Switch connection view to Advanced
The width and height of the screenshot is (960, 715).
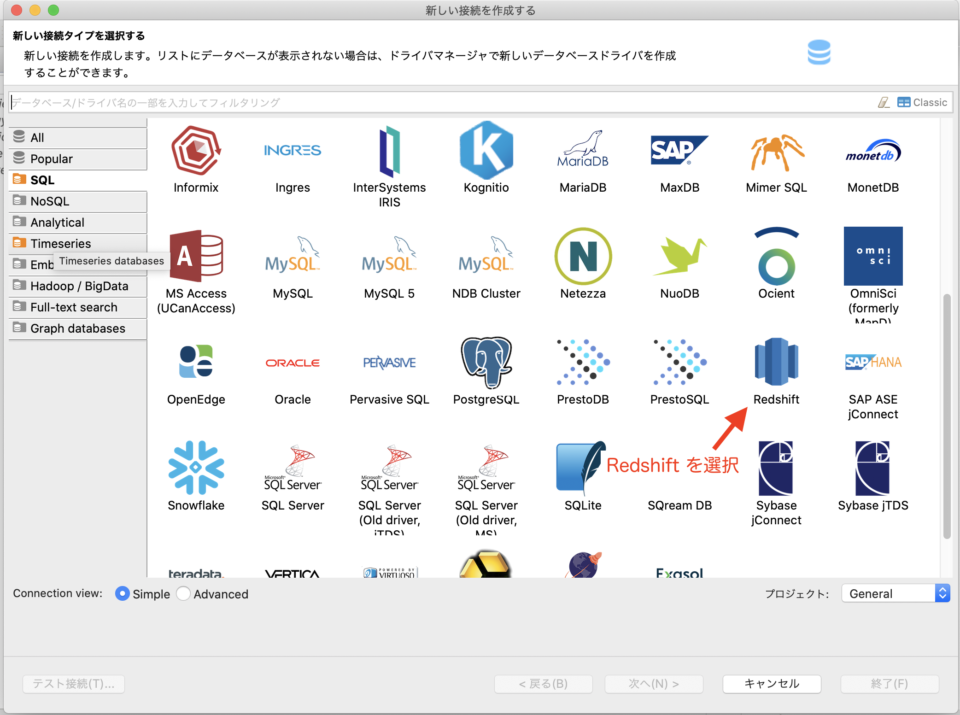point(212,594)
